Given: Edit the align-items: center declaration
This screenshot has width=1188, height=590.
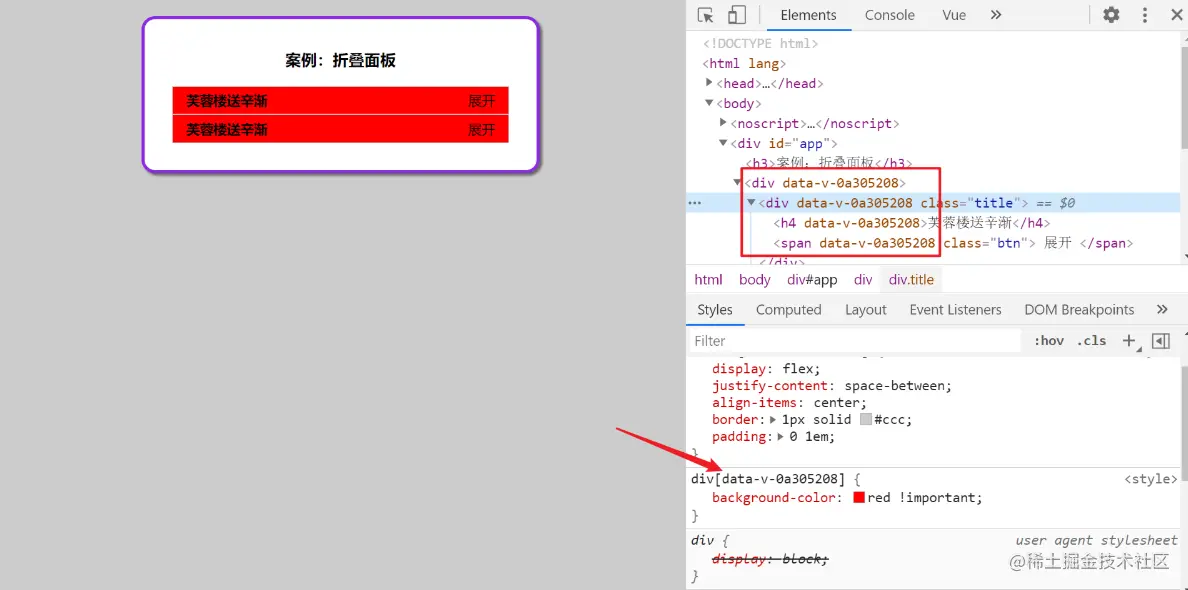Looking at the screenshot, I should point(789,402).
